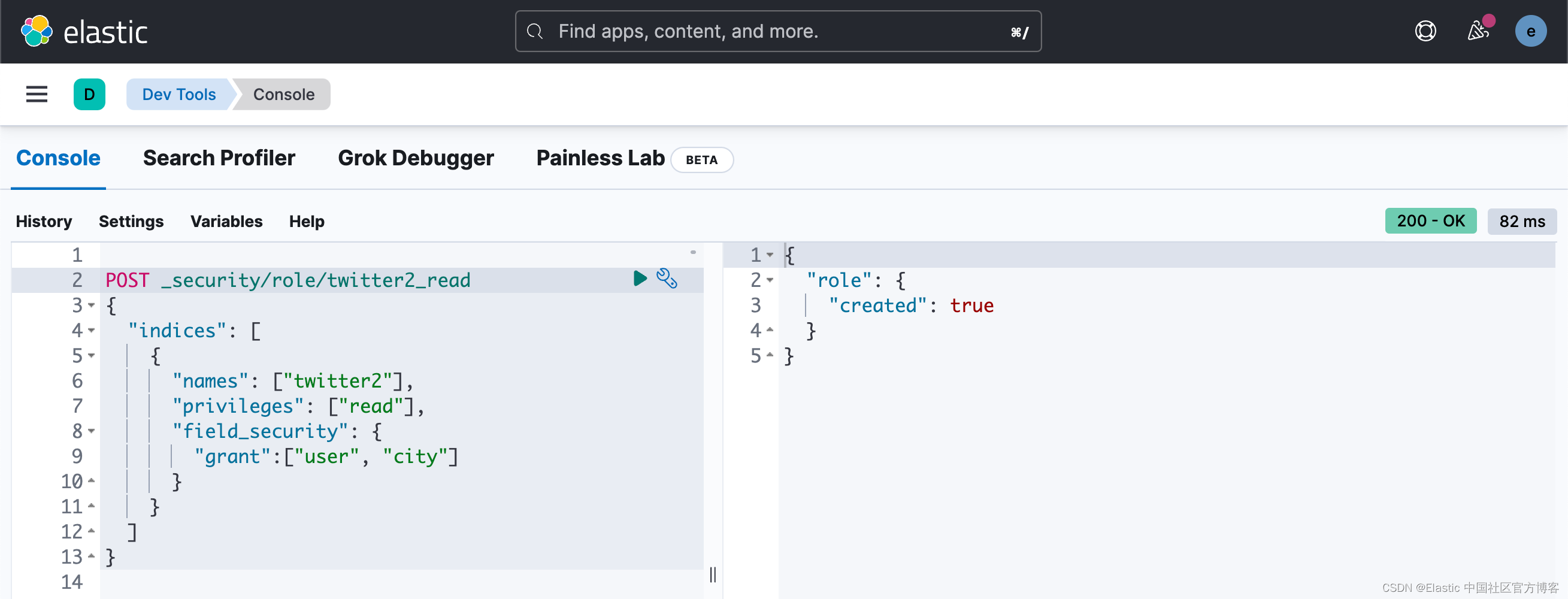This screenshot has width=1568, height=599.
Task: Click the green D space avatar
Action: pos(89,95)
